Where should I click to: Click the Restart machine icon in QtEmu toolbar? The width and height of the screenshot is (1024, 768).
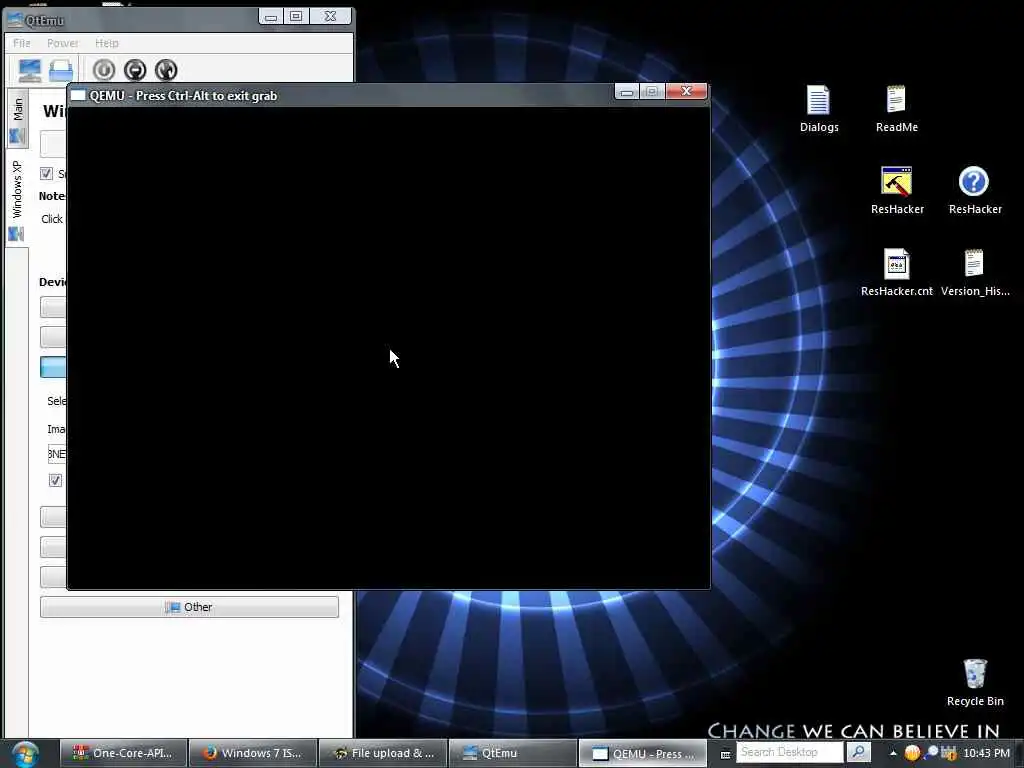point(166,70)
